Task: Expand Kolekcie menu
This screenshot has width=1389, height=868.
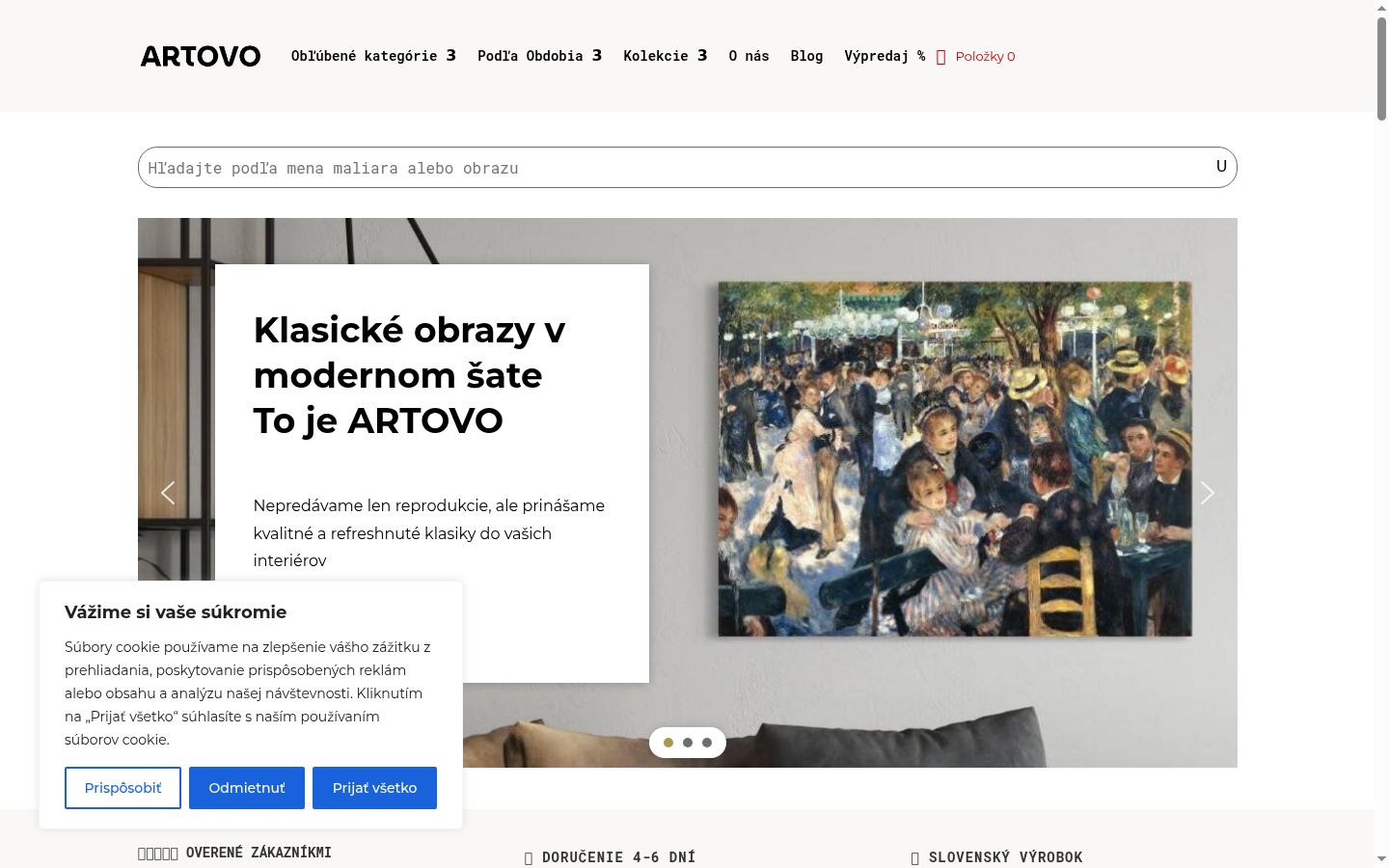Action: [665, 56]
